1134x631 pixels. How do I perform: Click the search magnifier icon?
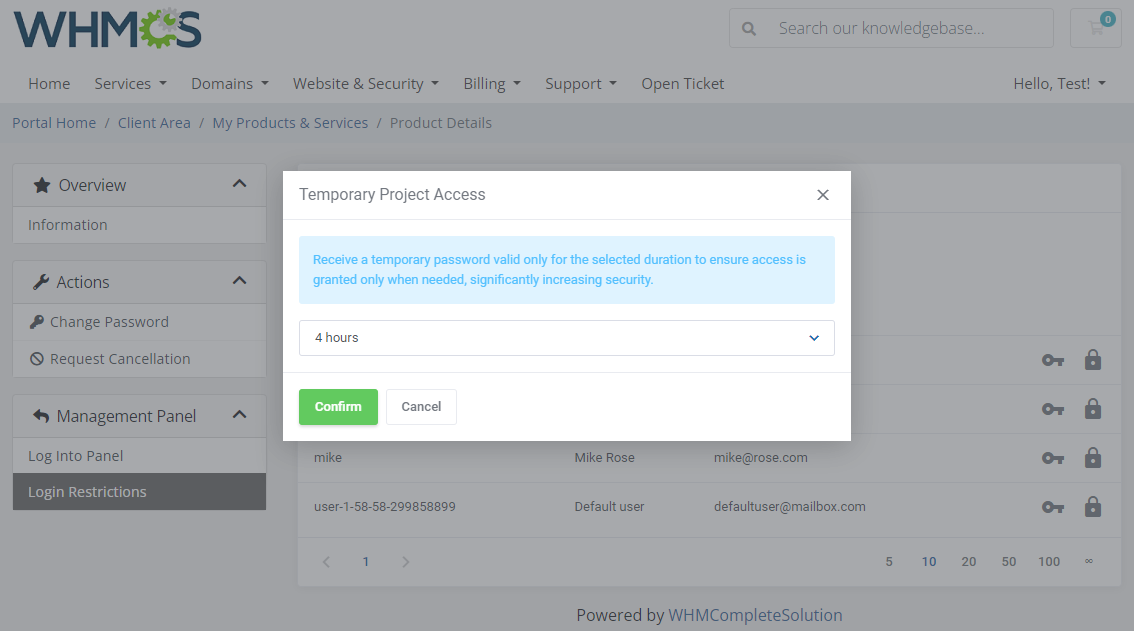(748, 28)
